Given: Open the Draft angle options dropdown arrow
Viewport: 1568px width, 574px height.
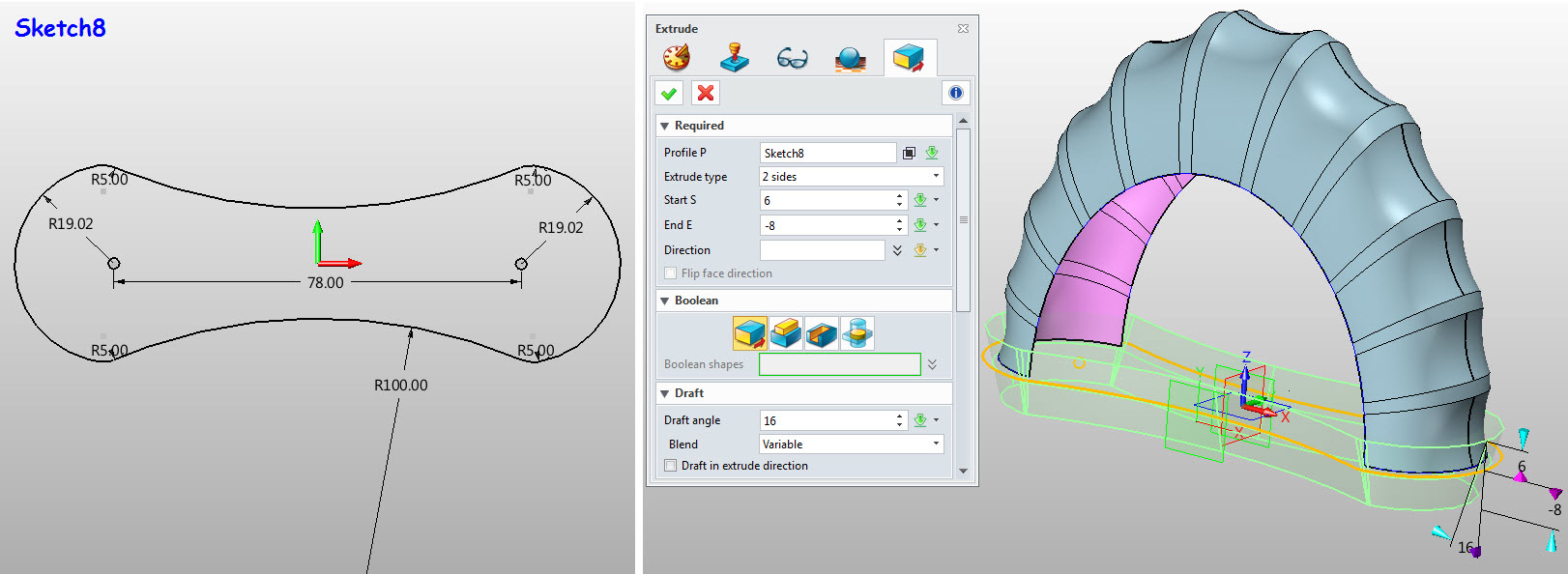Looking at the screenshot, I should point(936,420).
